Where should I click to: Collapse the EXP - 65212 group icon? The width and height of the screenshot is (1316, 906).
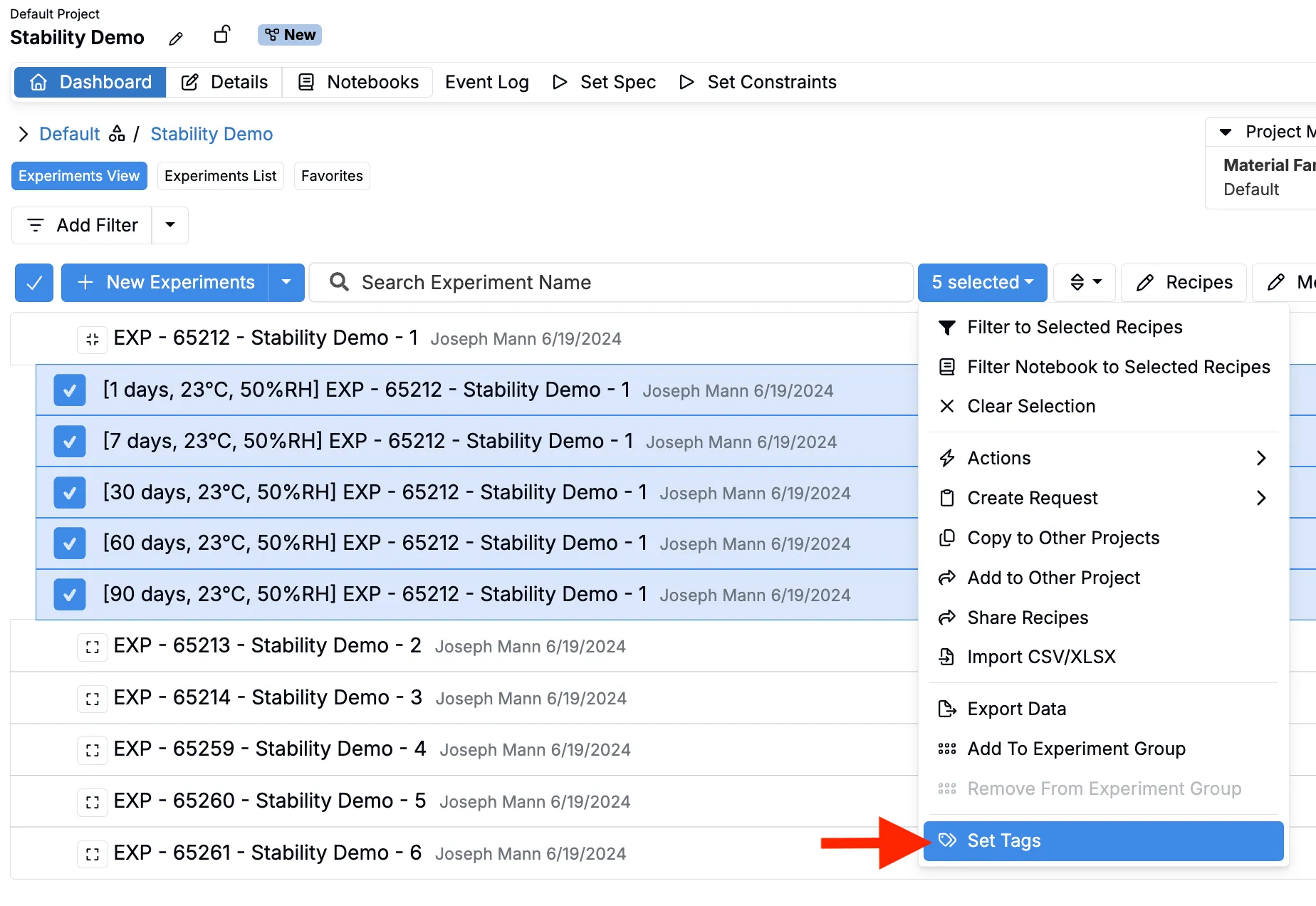(x=93, y=339)
